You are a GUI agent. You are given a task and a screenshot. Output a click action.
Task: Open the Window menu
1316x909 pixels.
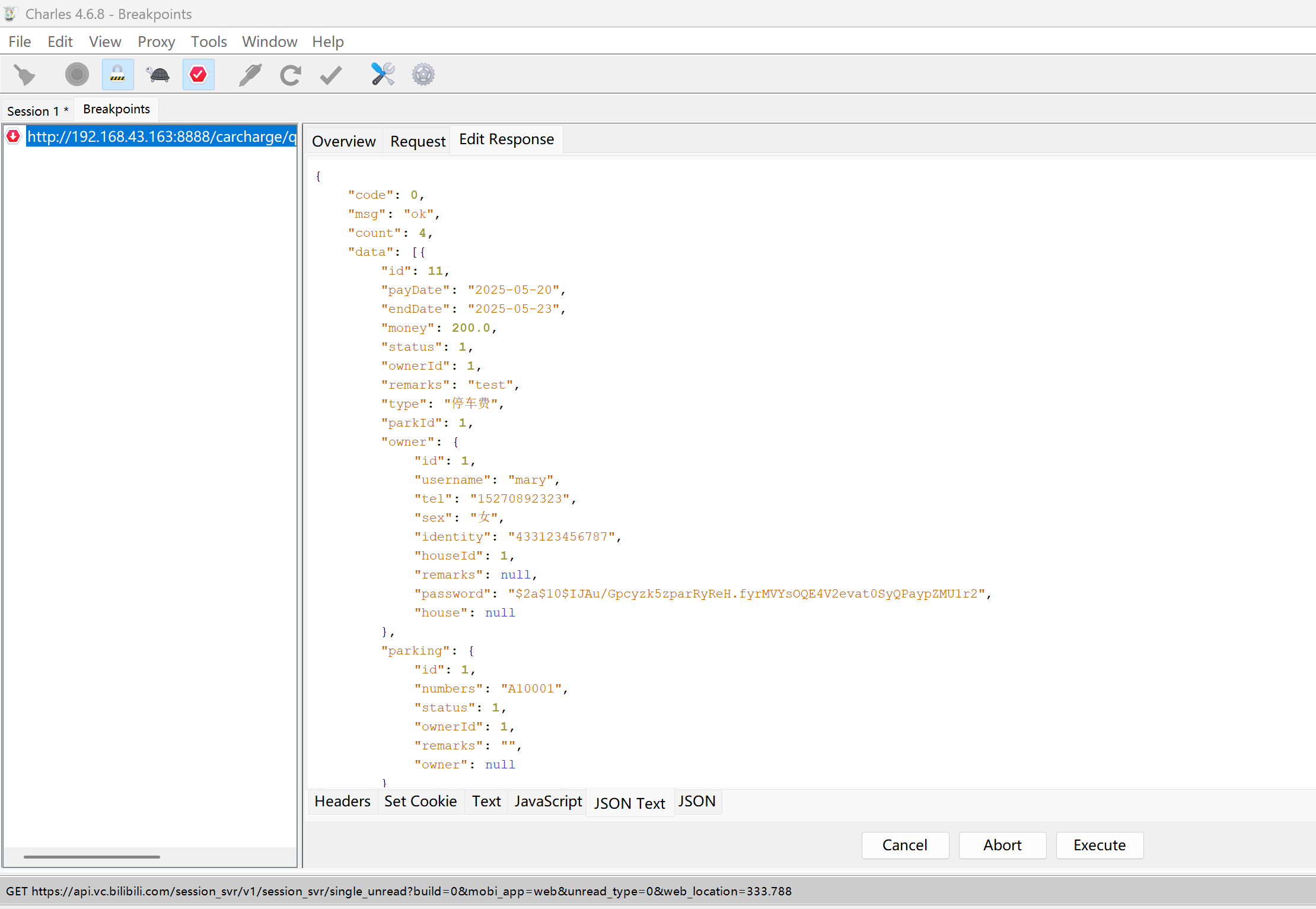[269, 42]
